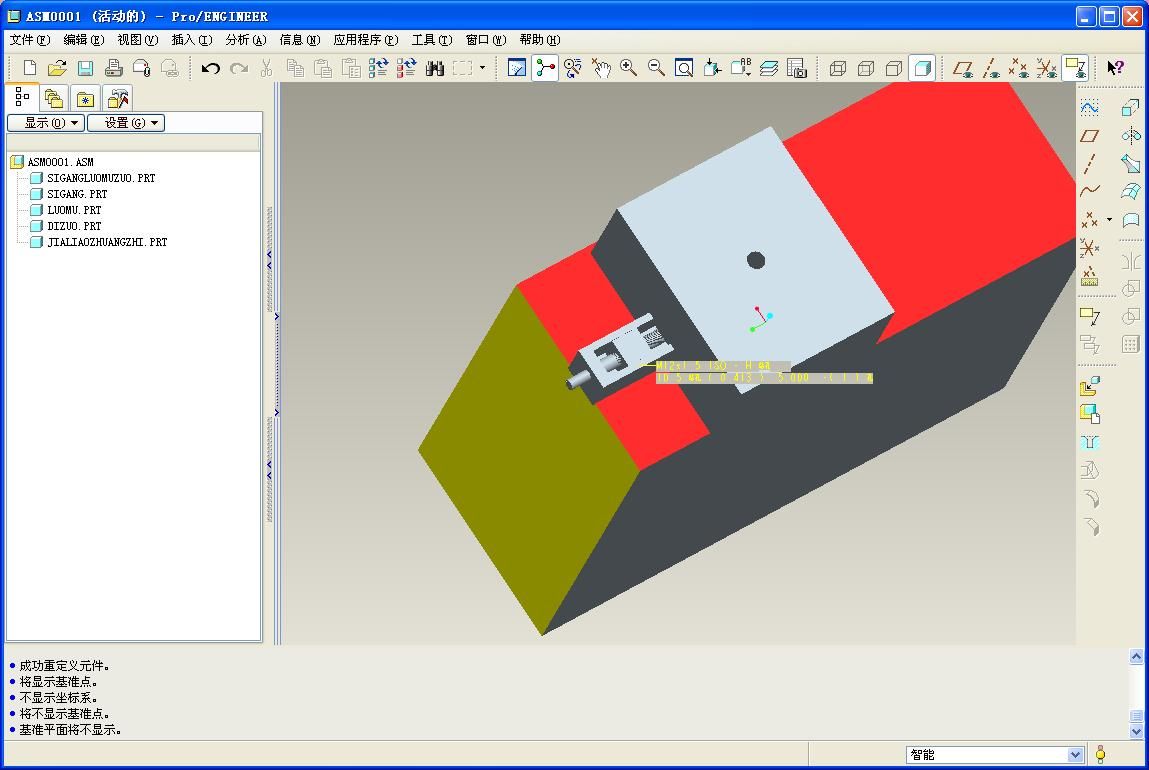Select SIGANGLUOMUZUO.PRT in model tree

[x=101, y=178]
